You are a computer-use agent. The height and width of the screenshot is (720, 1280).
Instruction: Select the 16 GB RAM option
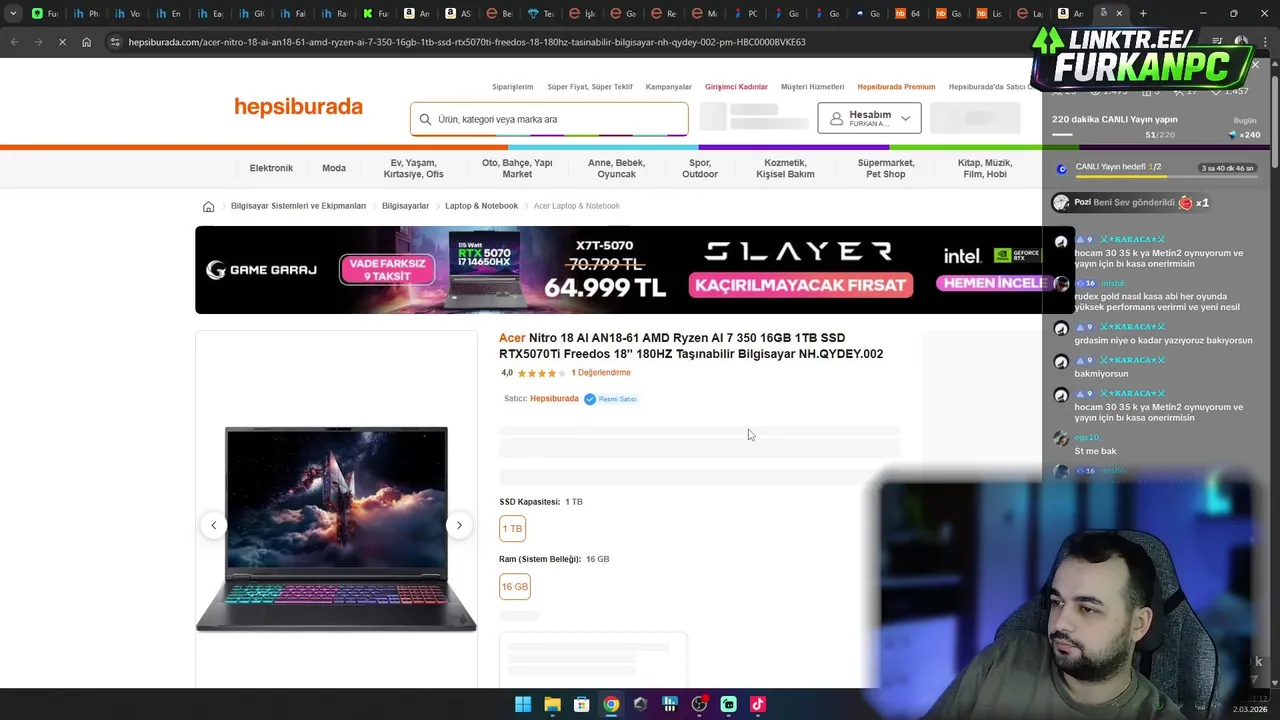(514, 586)
